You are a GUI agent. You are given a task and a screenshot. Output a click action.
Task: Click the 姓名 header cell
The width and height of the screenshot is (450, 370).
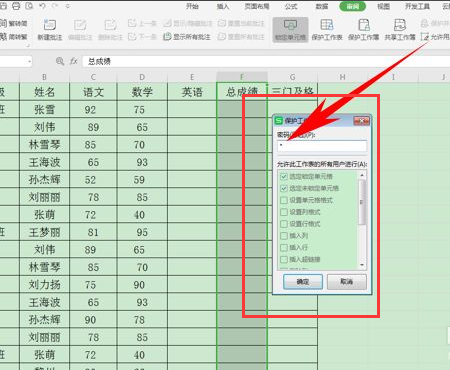pyautogui.click(x=44, y=92)
